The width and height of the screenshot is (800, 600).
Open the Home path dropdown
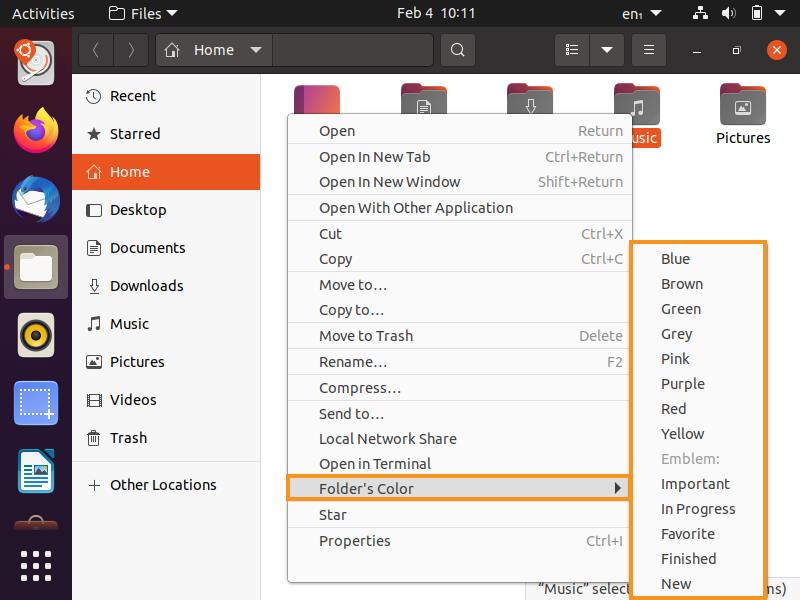click(255, 50)
